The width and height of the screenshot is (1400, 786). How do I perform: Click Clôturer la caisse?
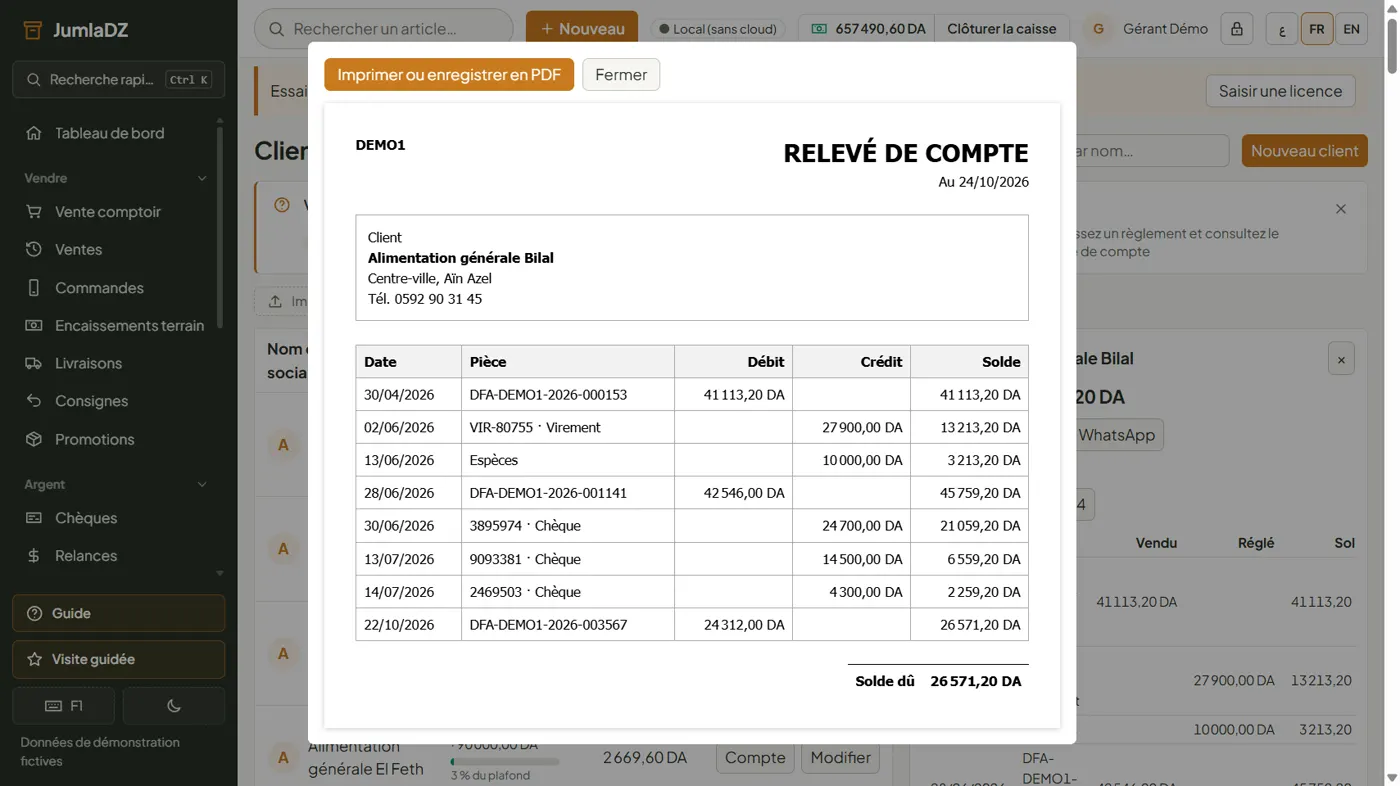pos(1002,29)
